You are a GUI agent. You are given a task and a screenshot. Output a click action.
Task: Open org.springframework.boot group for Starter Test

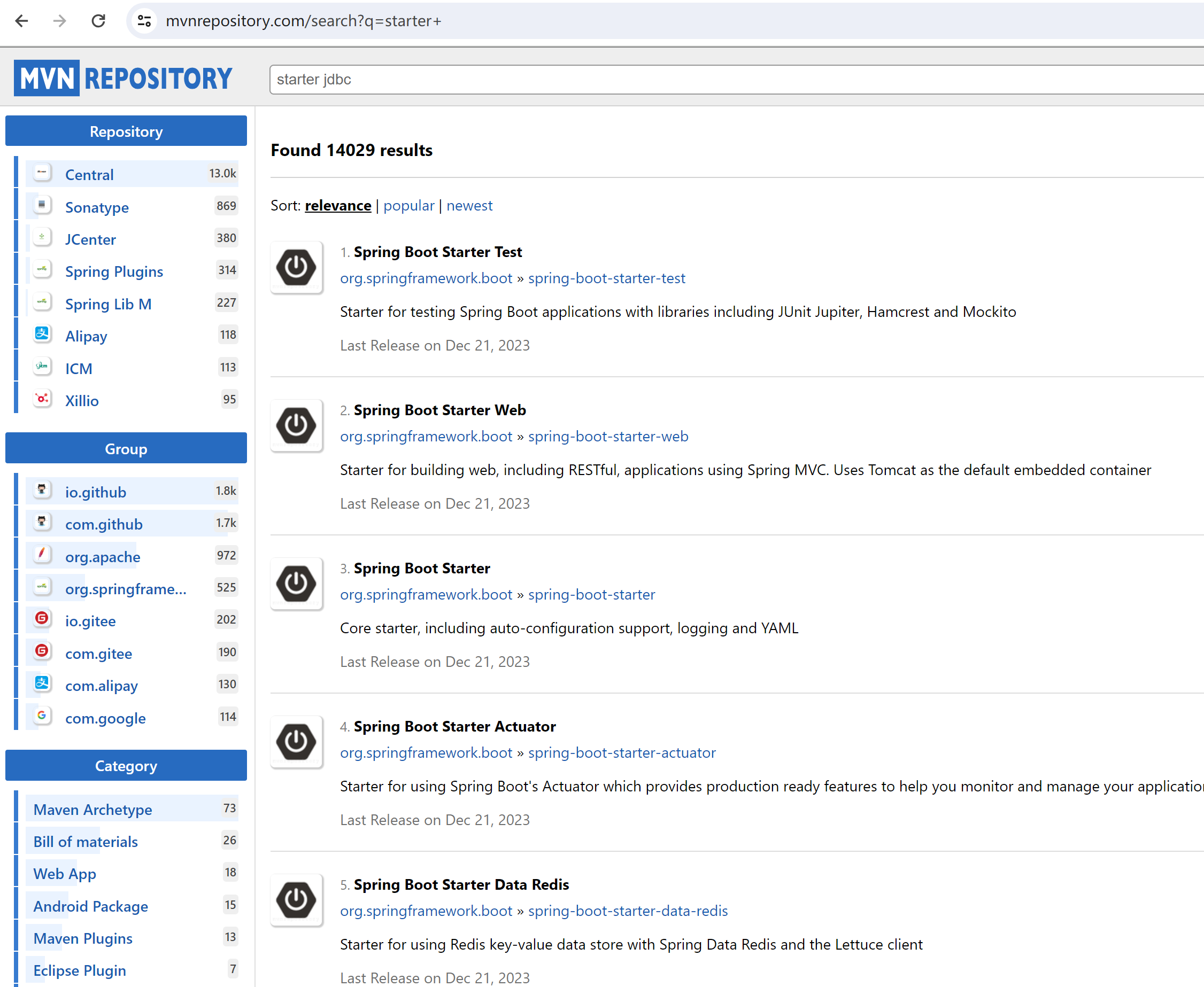[426, 278]
